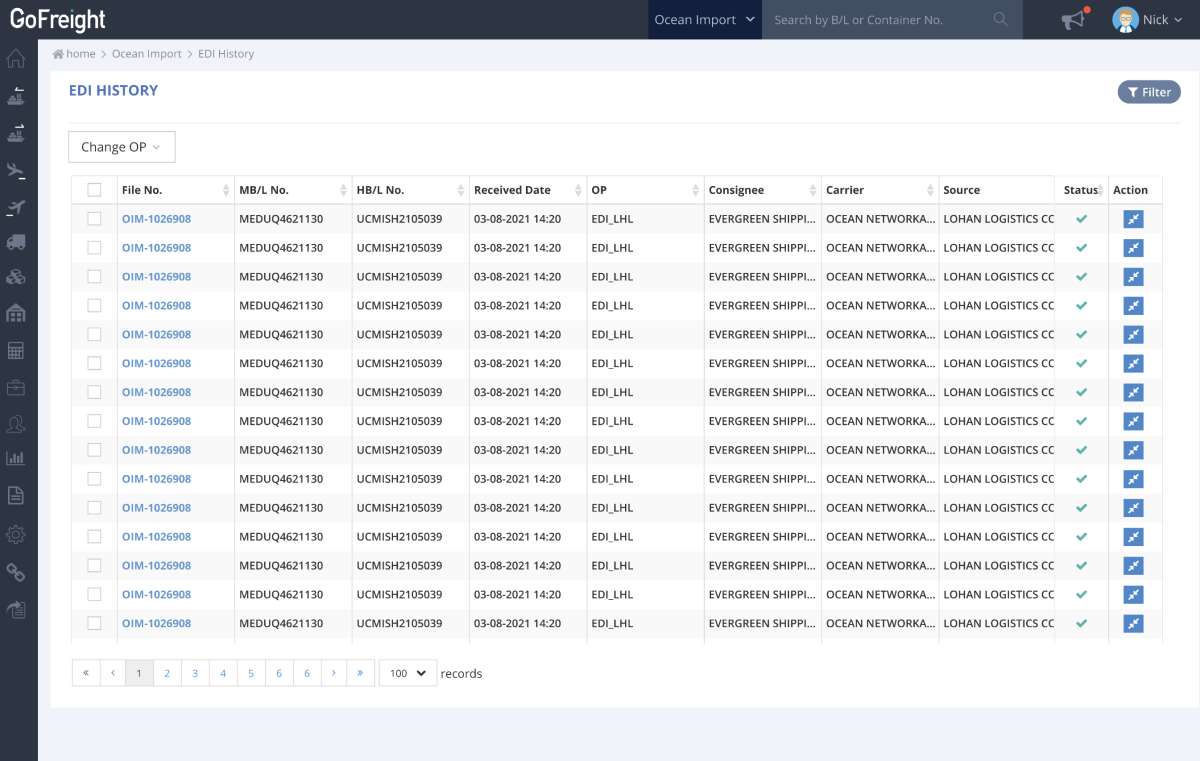Screen dimensions: 1200x761
Task: Click the home icon in the sidebar
Action: point(15,58)
